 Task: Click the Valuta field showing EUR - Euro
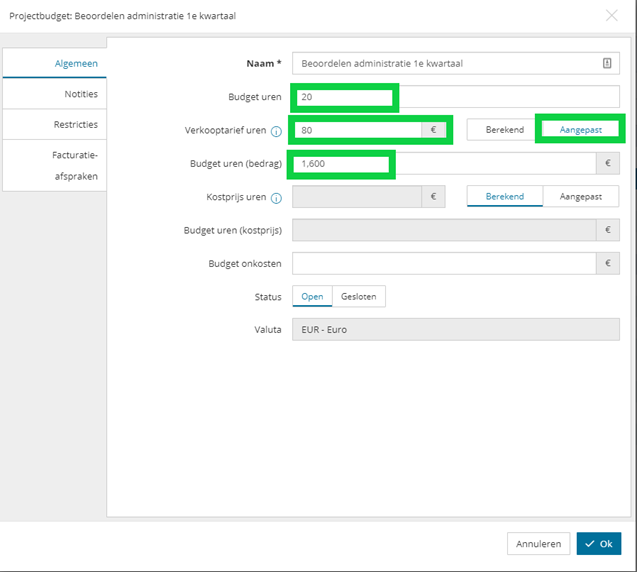456,329
